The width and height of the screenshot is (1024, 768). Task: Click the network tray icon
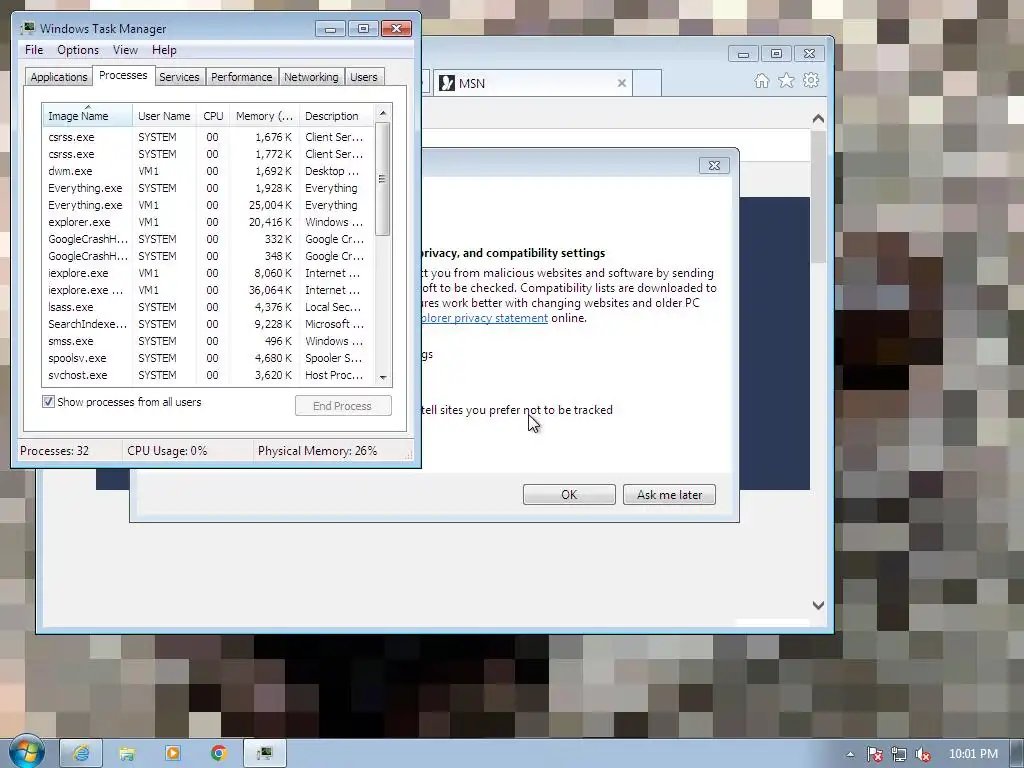[x=899, y=754]
